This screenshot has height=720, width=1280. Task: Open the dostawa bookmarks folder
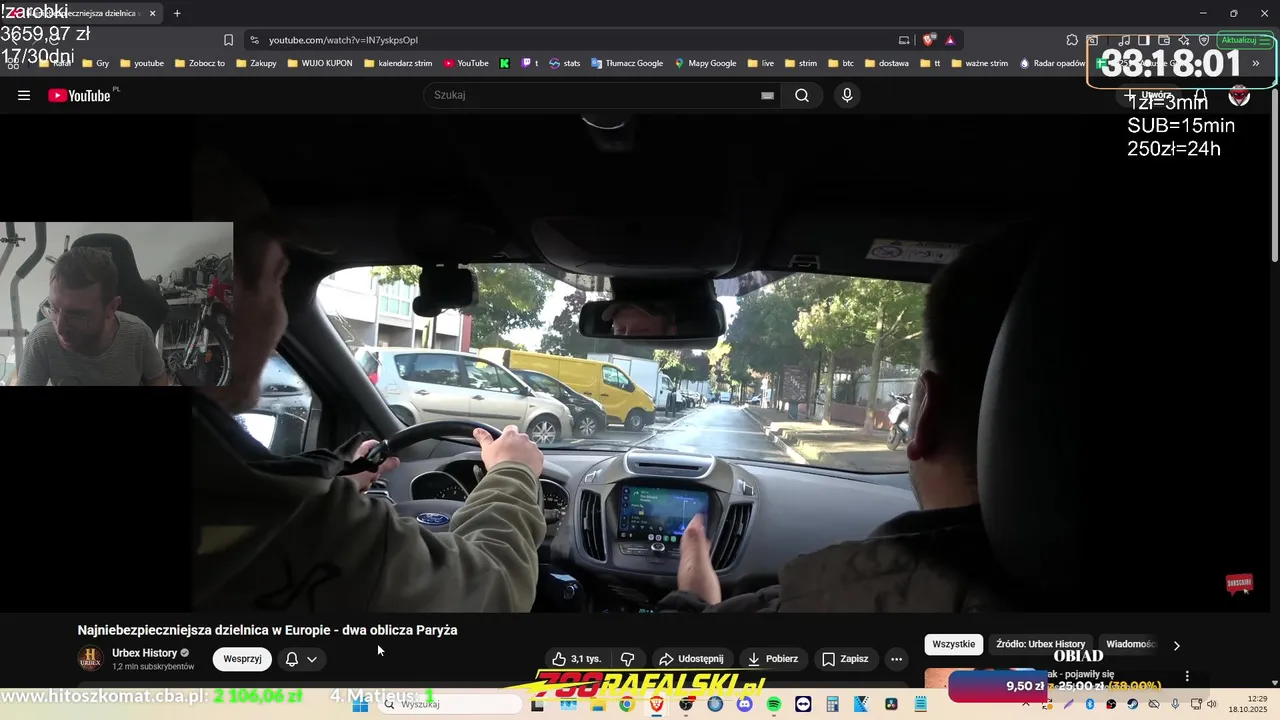(886, 63)
